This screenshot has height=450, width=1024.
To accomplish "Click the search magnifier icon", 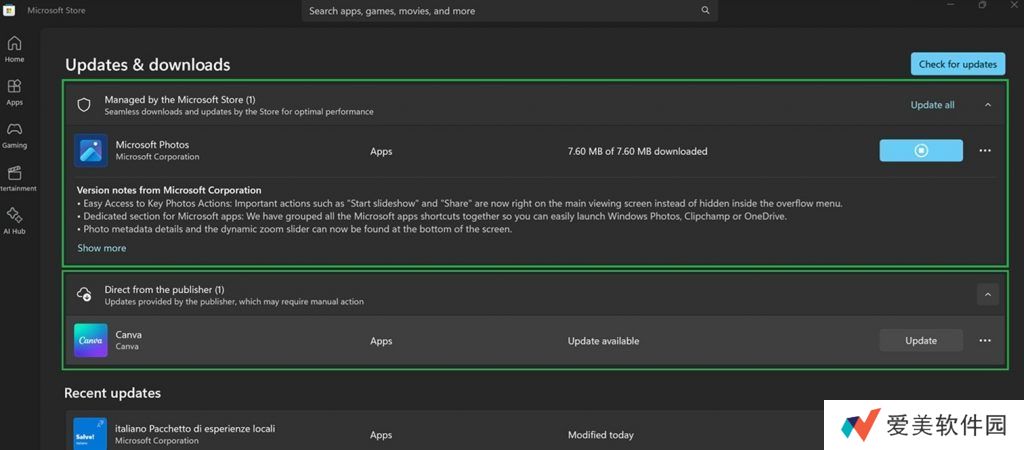I will (x=705, y=11).
